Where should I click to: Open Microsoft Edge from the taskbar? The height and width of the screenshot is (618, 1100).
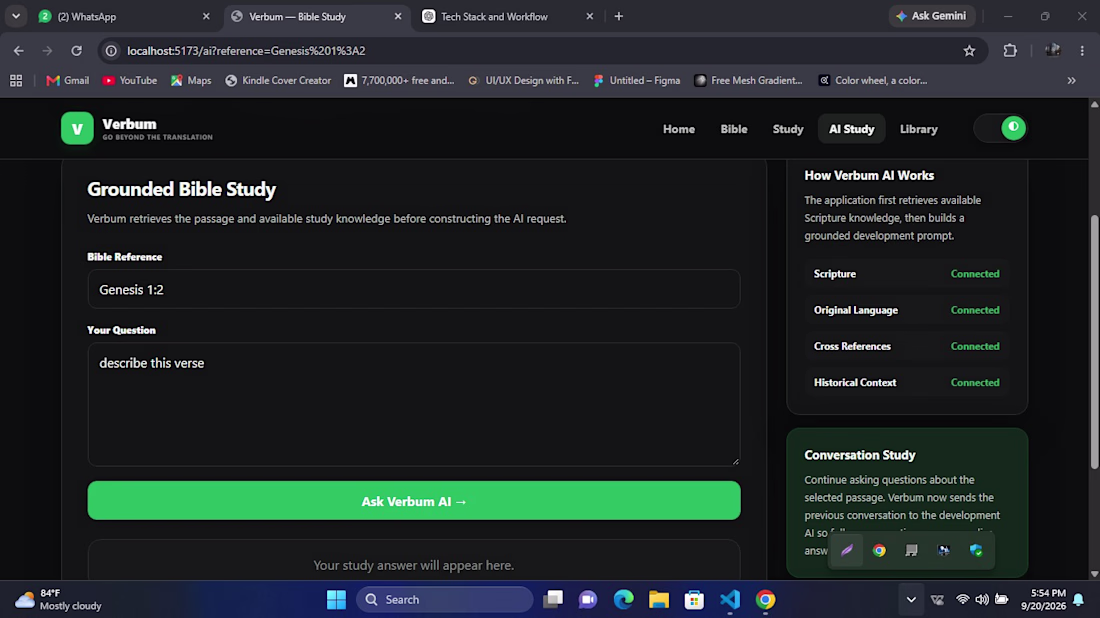click(x=623, y=600)
